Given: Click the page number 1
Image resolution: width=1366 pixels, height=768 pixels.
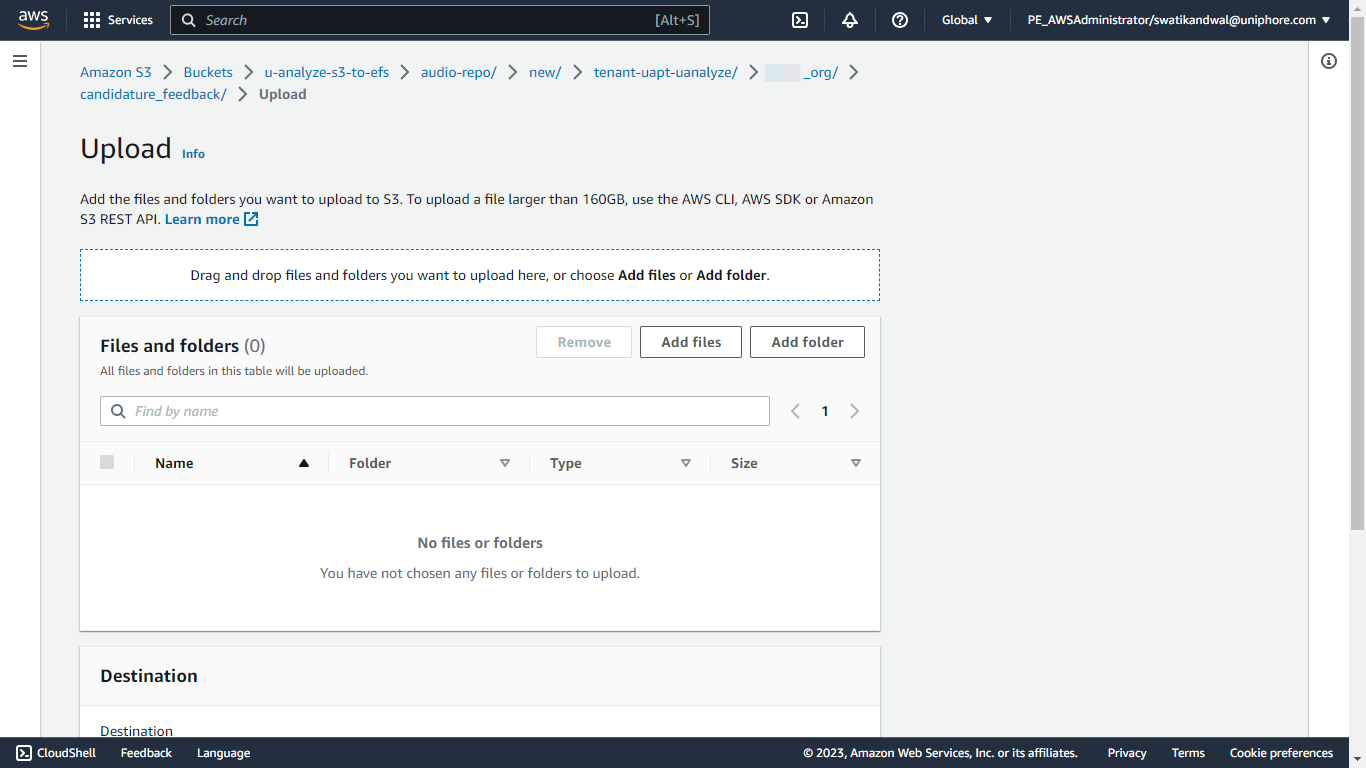Looking at the screenshot, I should click(x=825, y=411).
